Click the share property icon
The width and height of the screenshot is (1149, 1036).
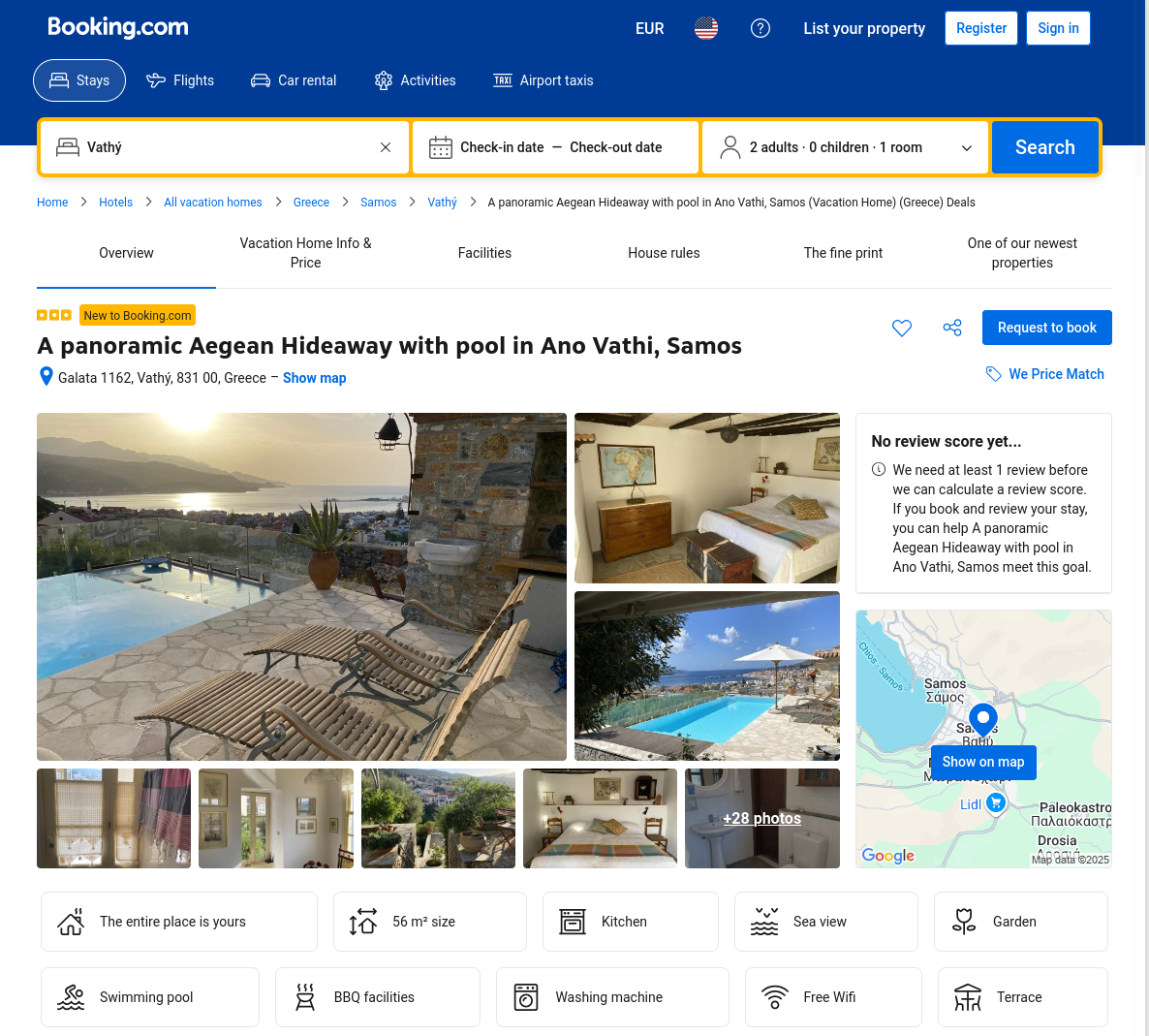952,329
